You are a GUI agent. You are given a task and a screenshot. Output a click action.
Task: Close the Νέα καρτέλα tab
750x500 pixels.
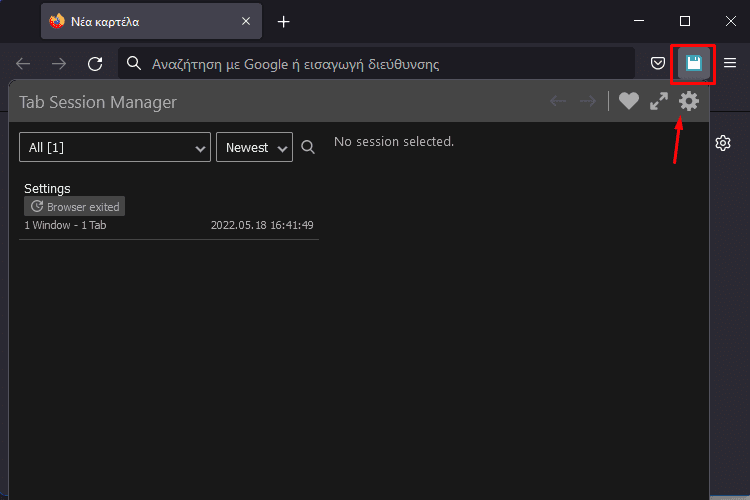pos(246,22)
